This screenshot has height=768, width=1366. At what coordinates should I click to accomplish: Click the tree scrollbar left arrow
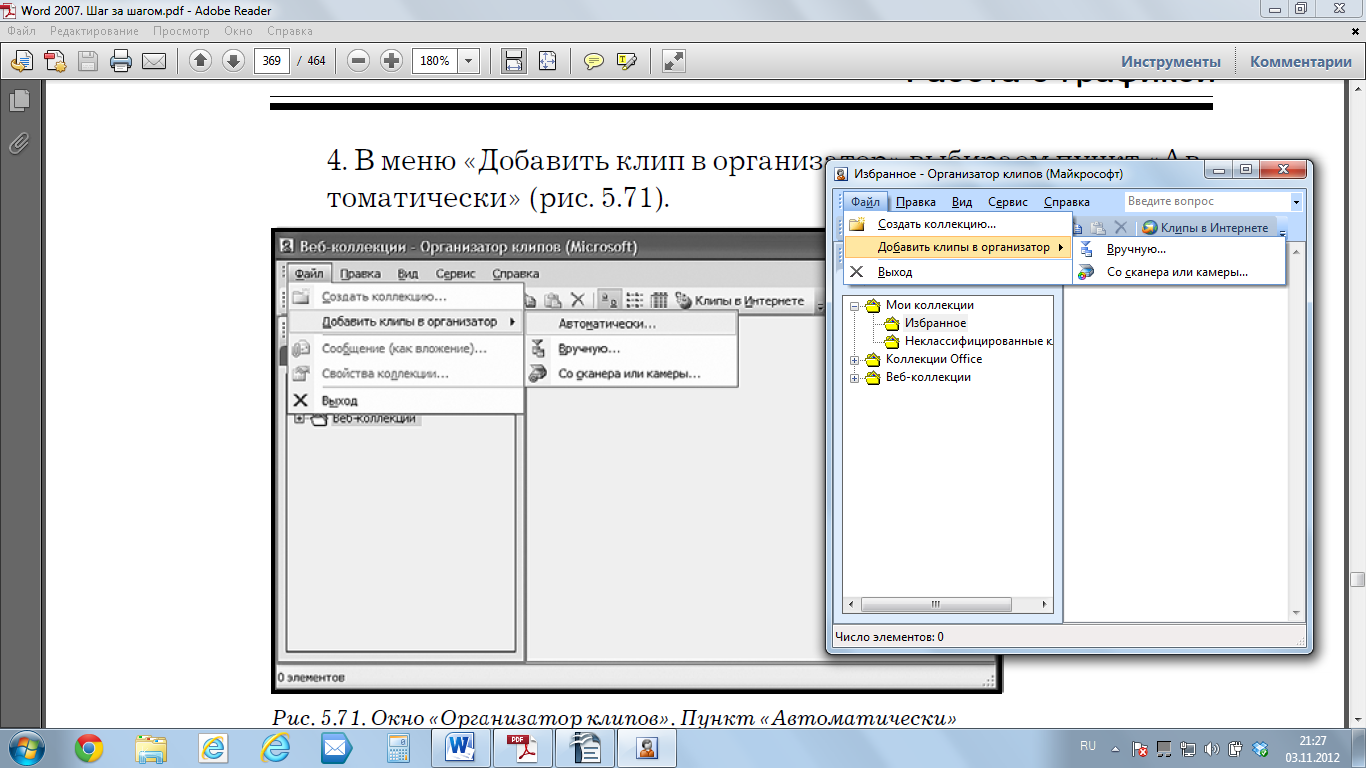851,605
